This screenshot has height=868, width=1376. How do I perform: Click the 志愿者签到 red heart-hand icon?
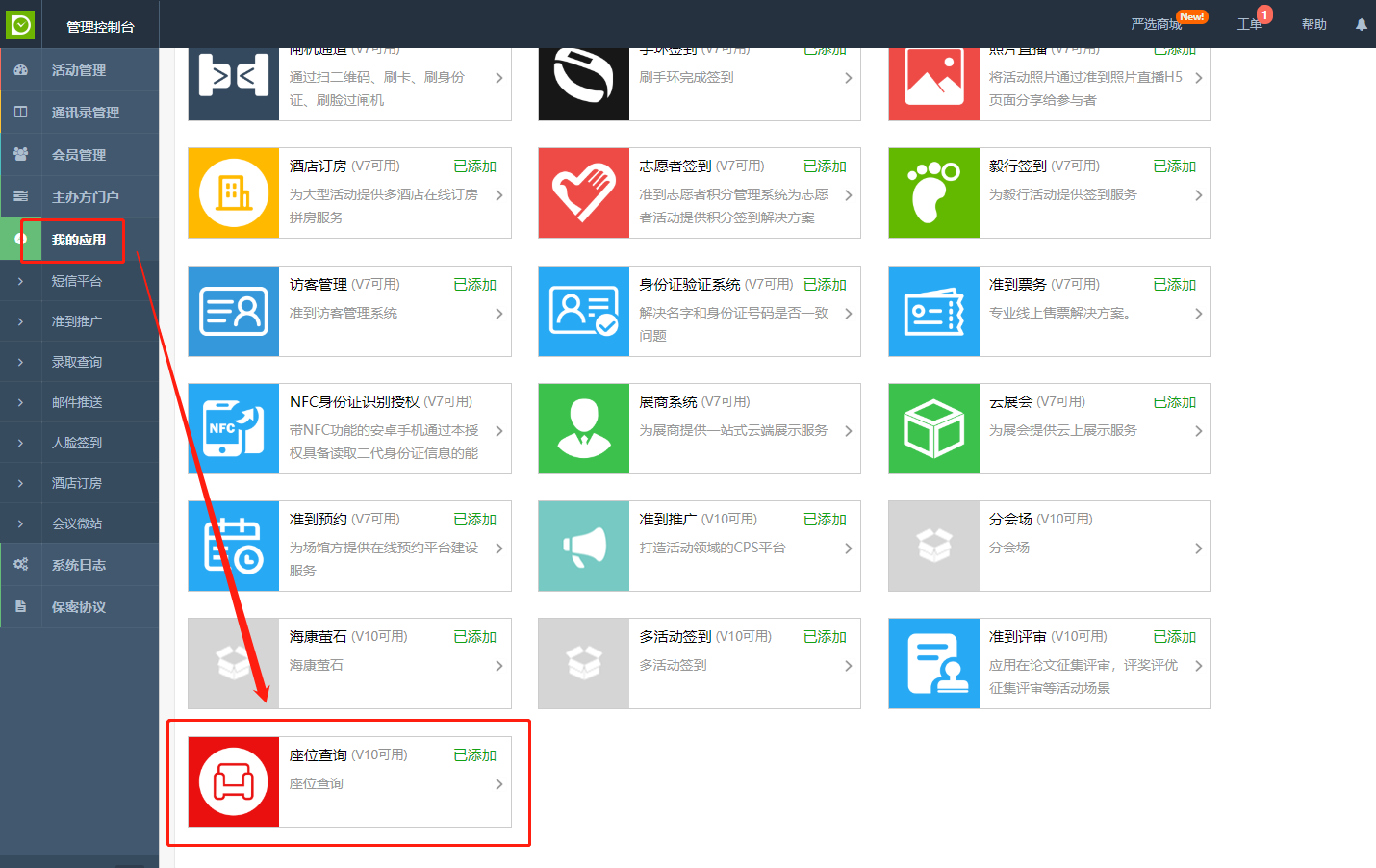click(x=584, y=193)
